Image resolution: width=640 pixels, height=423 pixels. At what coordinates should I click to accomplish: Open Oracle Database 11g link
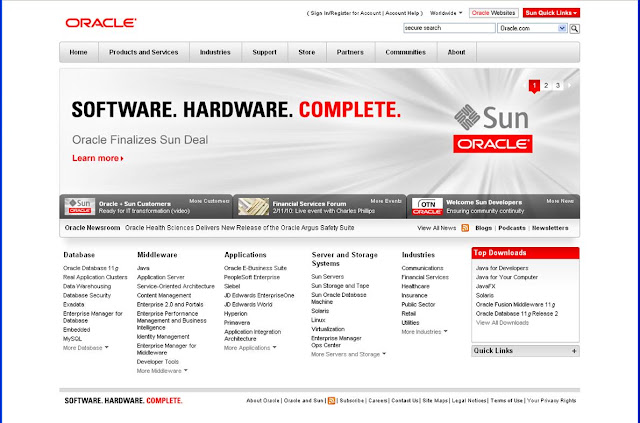tap(91, 268)
